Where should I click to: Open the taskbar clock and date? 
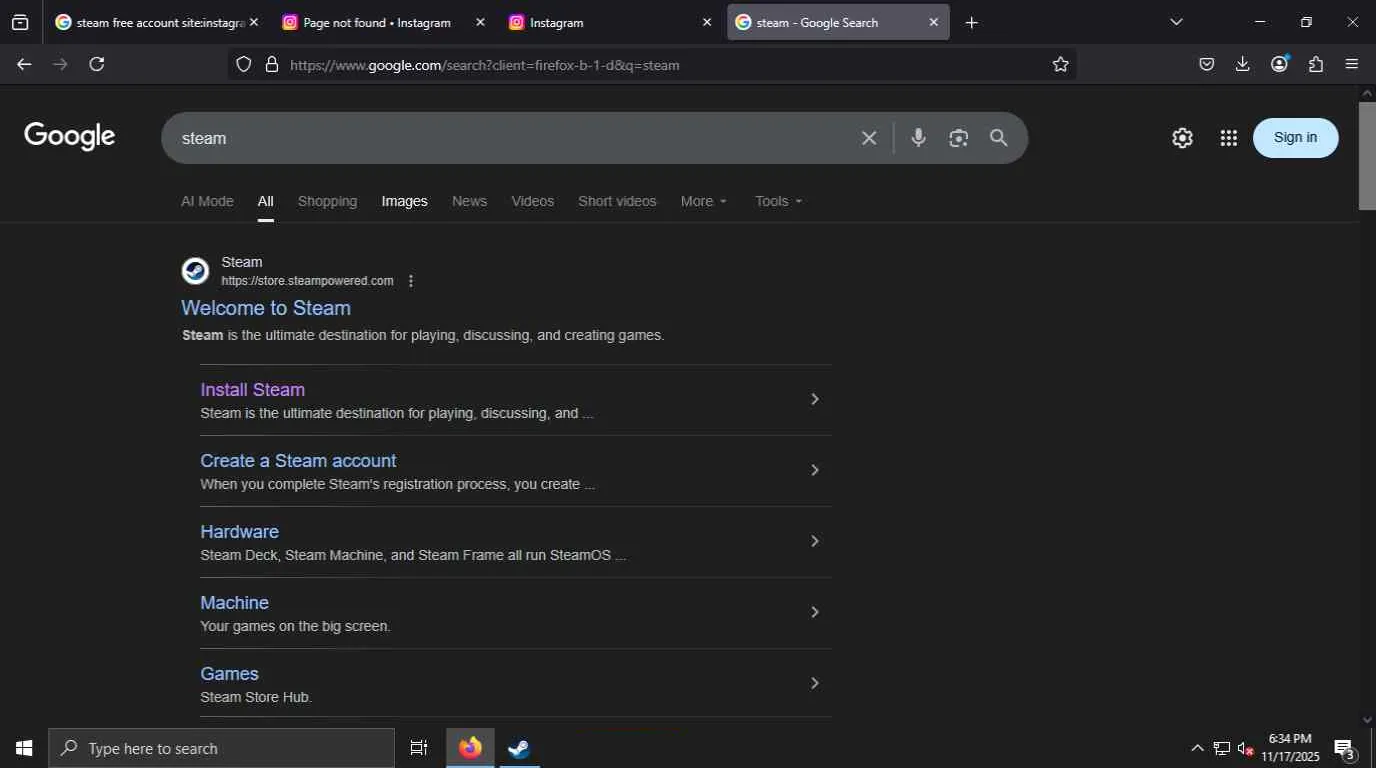click(x=1290, y=748)
